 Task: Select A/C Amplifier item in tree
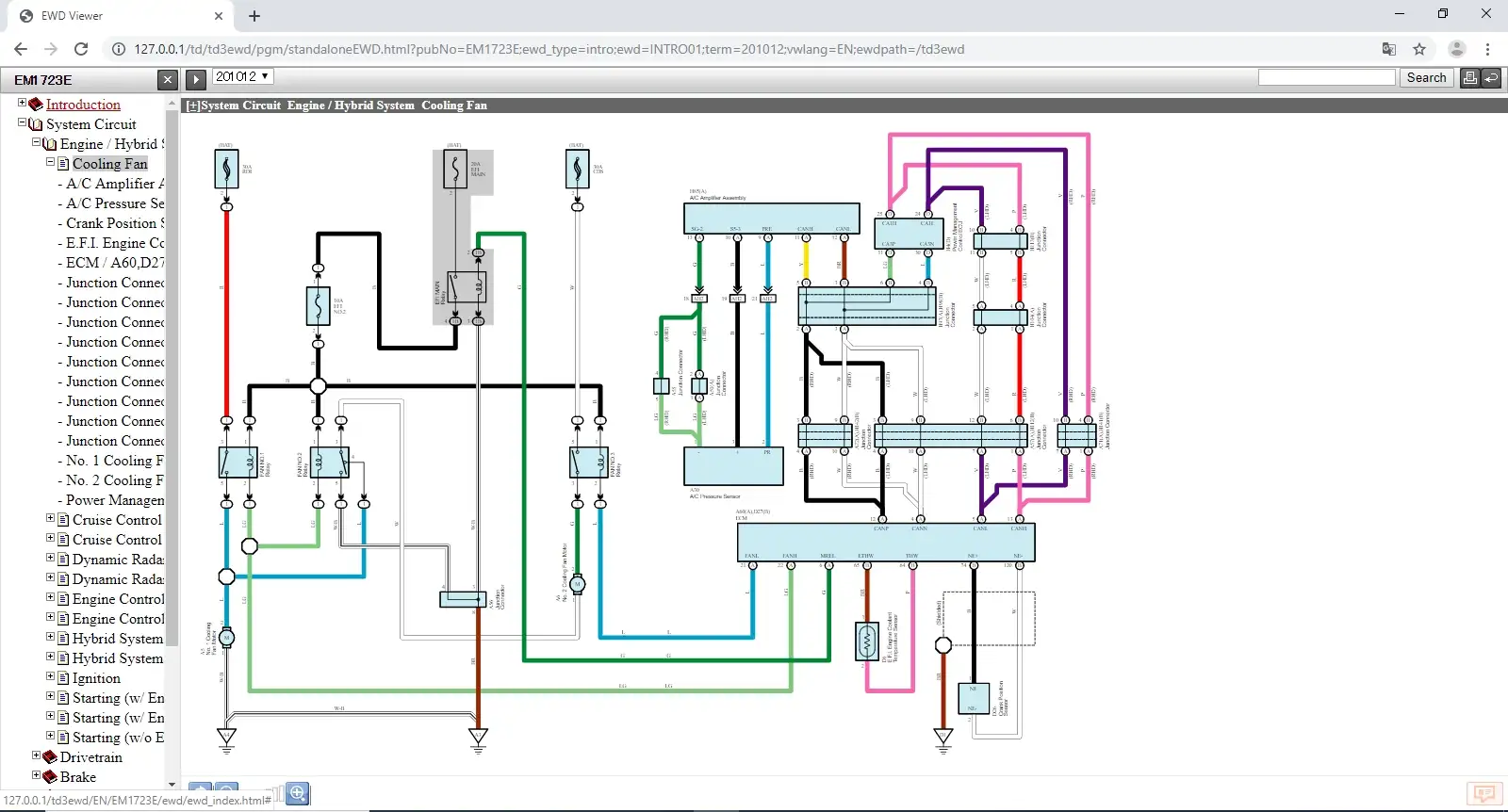tap(115, 184)
